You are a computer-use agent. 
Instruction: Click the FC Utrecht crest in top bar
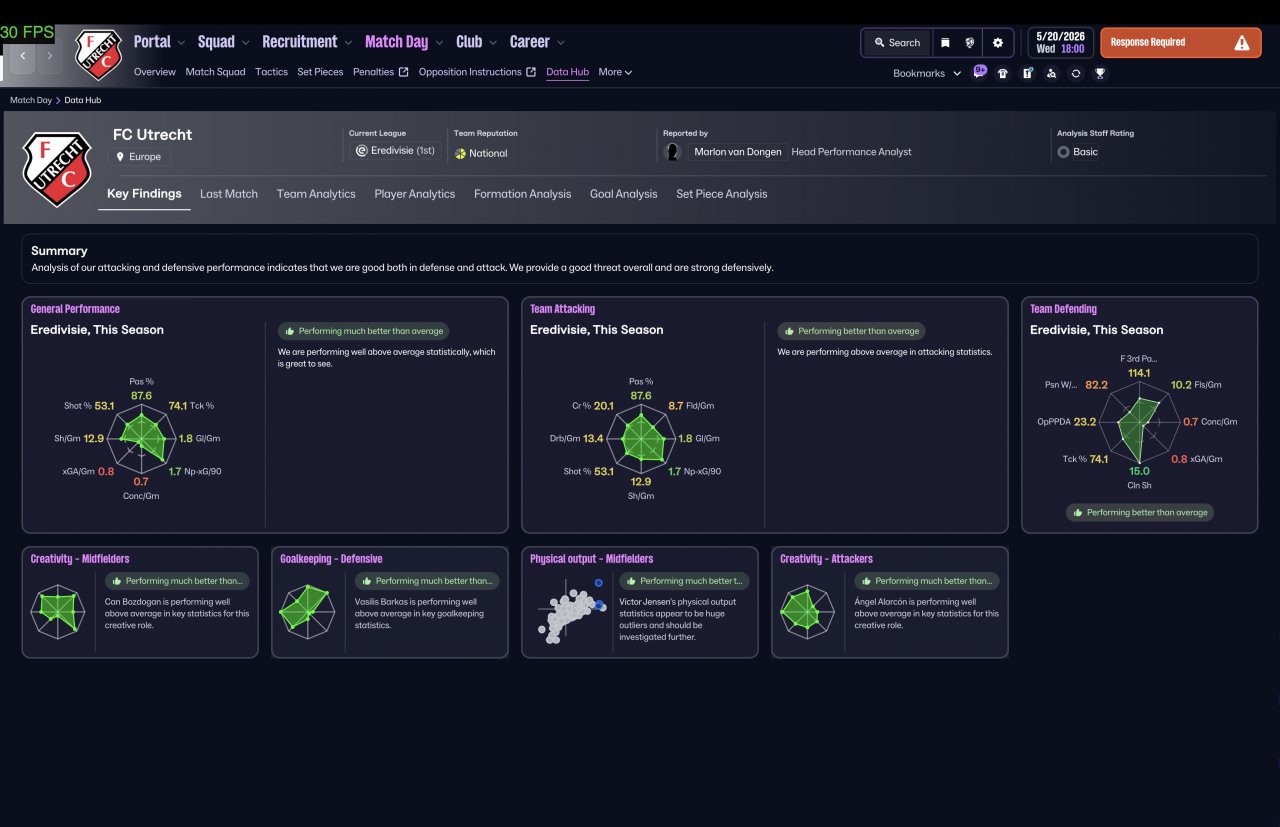coord(98,55)
